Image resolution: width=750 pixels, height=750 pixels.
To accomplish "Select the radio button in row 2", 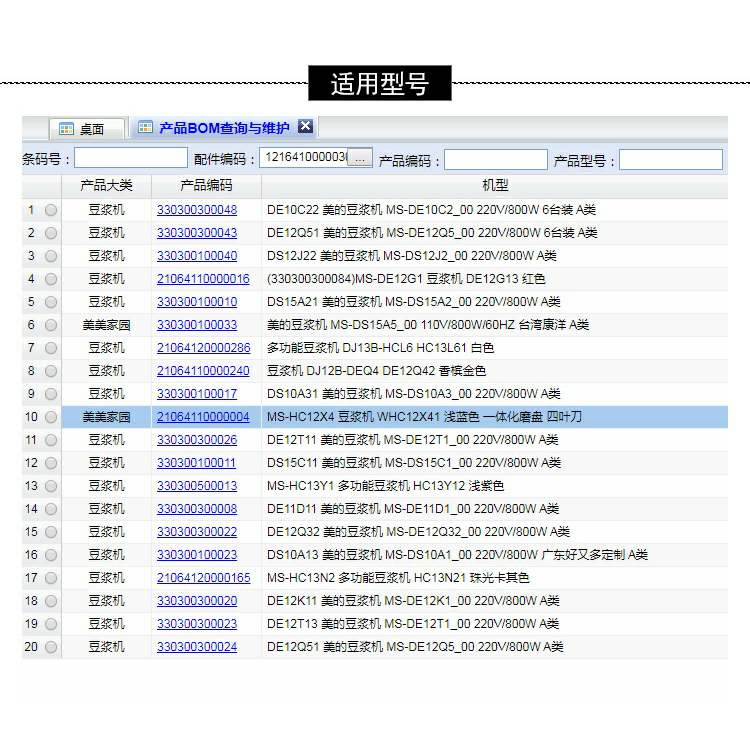I will click(51, 233).
